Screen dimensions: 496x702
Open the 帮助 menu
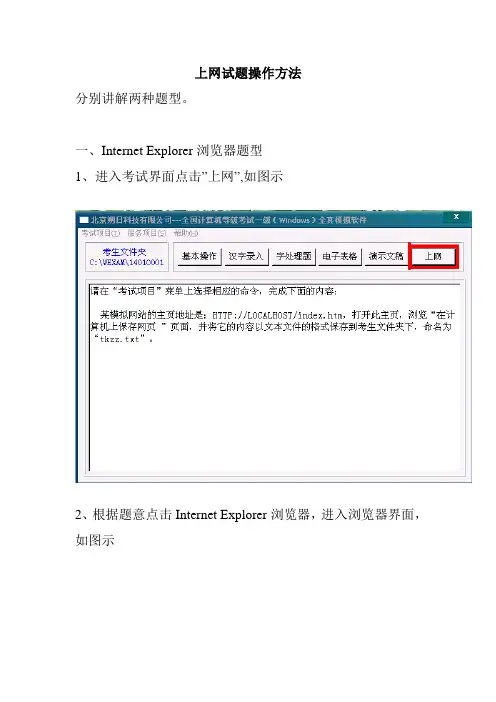tap(186, 233)
